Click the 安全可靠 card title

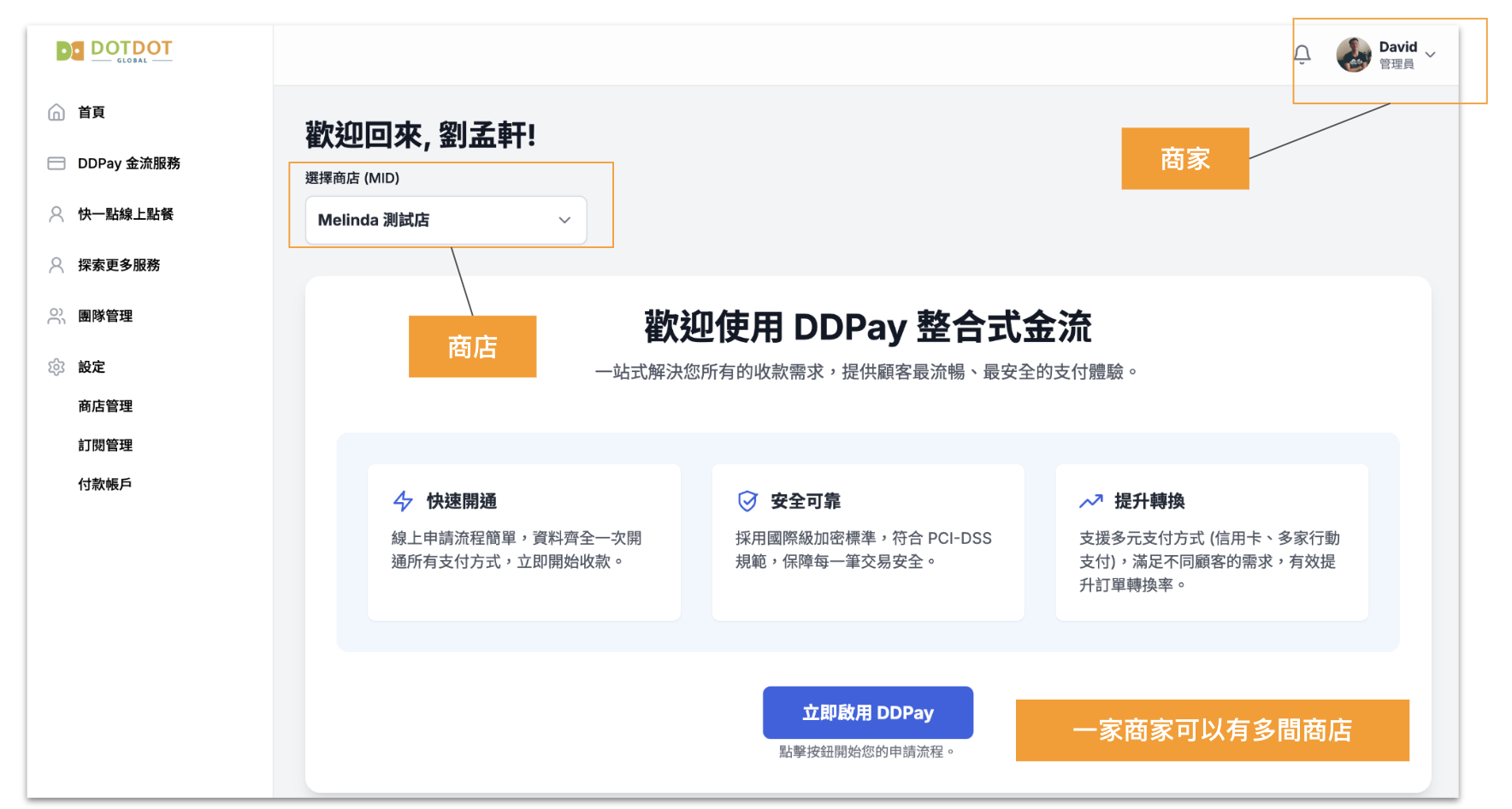(806, 501)
